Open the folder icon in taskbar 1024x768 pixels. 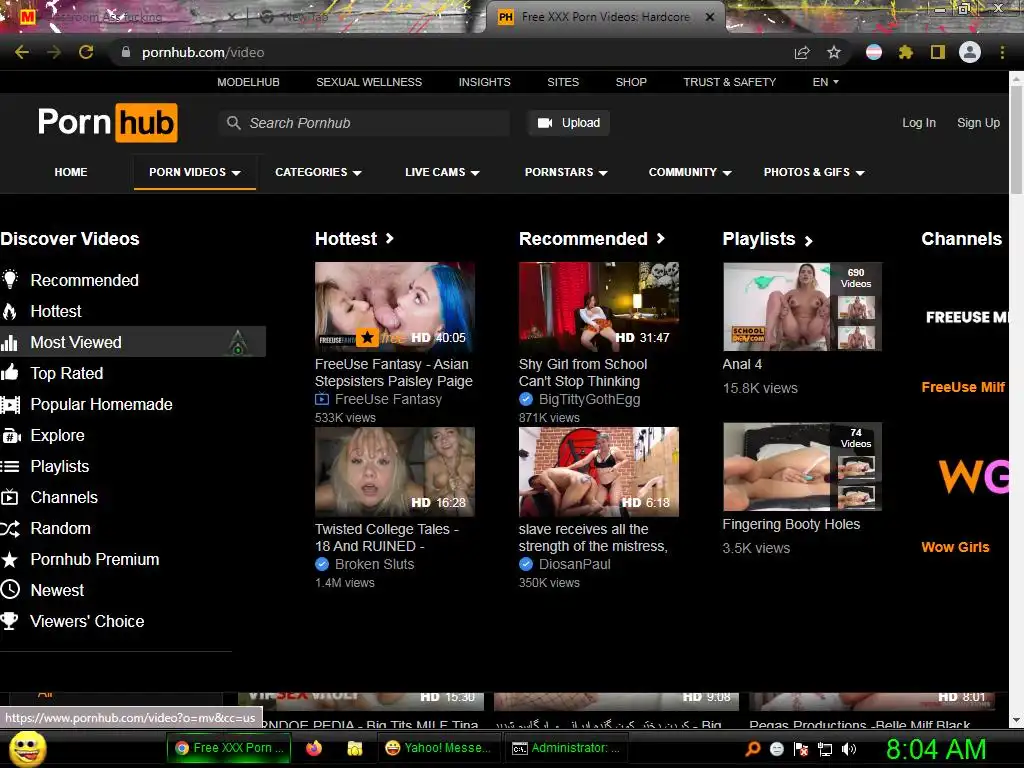tap(354, 748)
